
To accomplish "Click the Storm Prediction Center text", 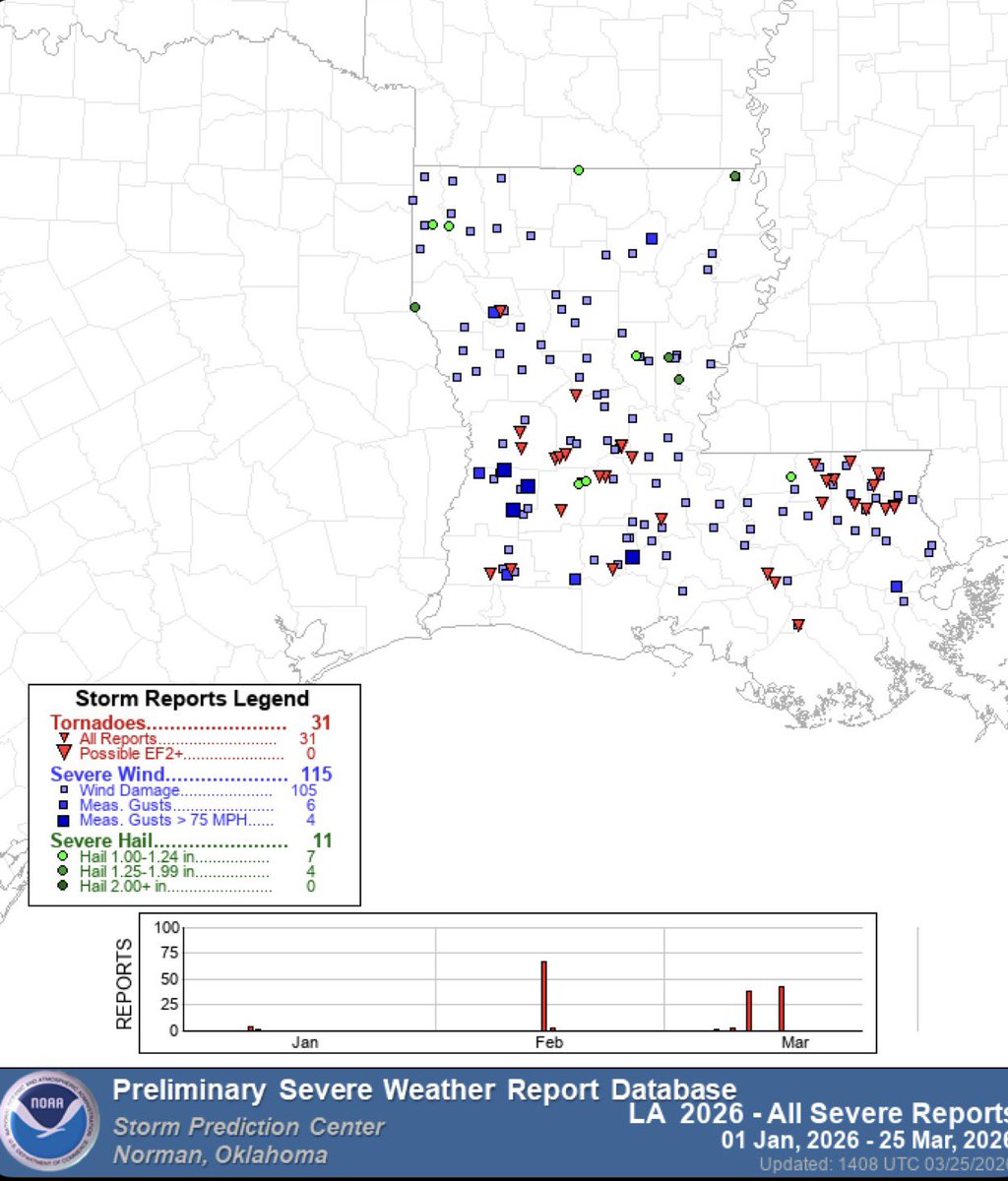I will [x=248, y=1128].
